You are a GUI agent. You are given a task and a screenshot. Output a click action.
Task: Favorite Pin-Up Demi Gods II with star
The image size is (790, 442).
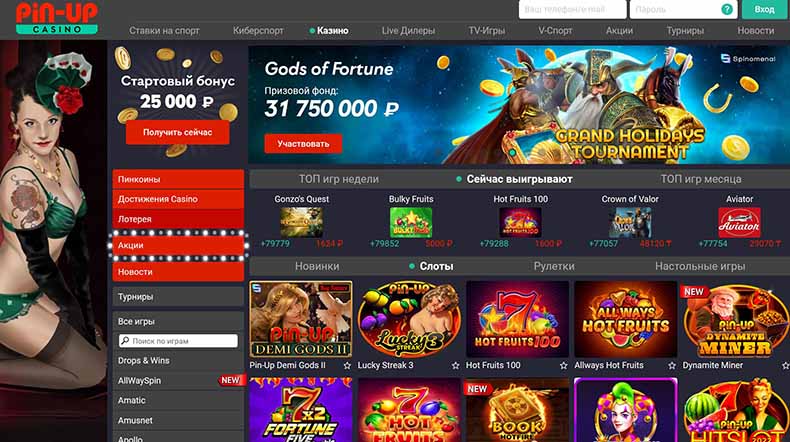pos(347,365)
